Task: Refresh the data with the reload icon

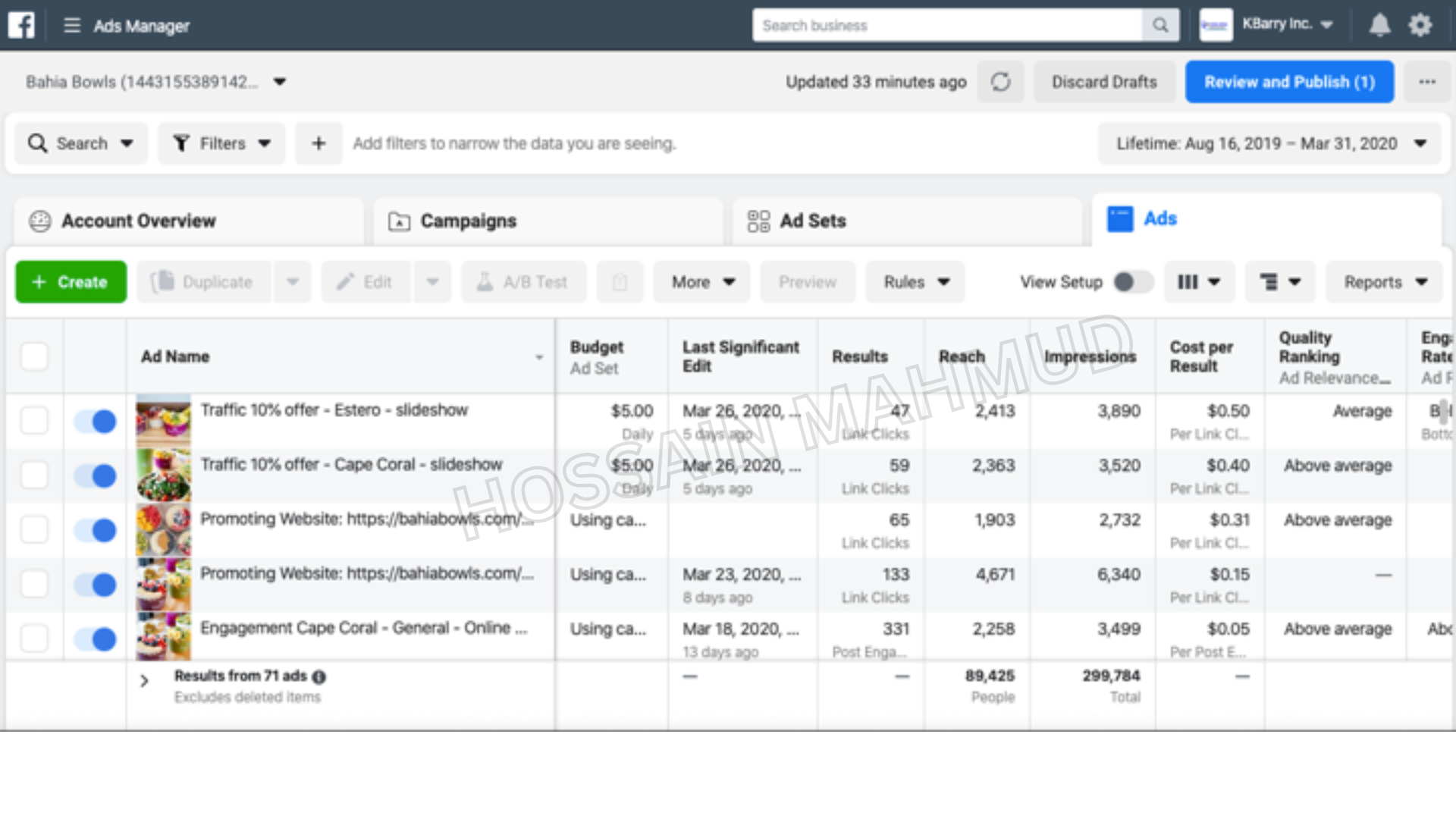Action: point(1000,82)
